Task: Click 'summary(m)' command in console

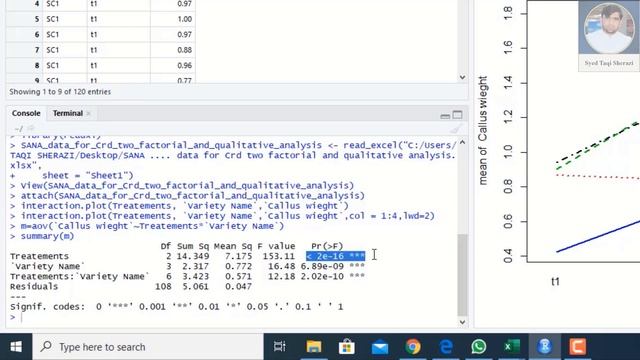Action: 47,236
